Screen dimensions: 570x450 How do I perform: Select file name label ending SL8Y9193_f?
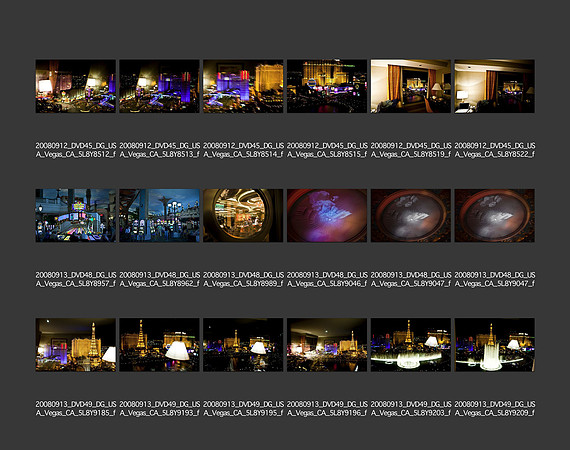[x=160, y=409]
